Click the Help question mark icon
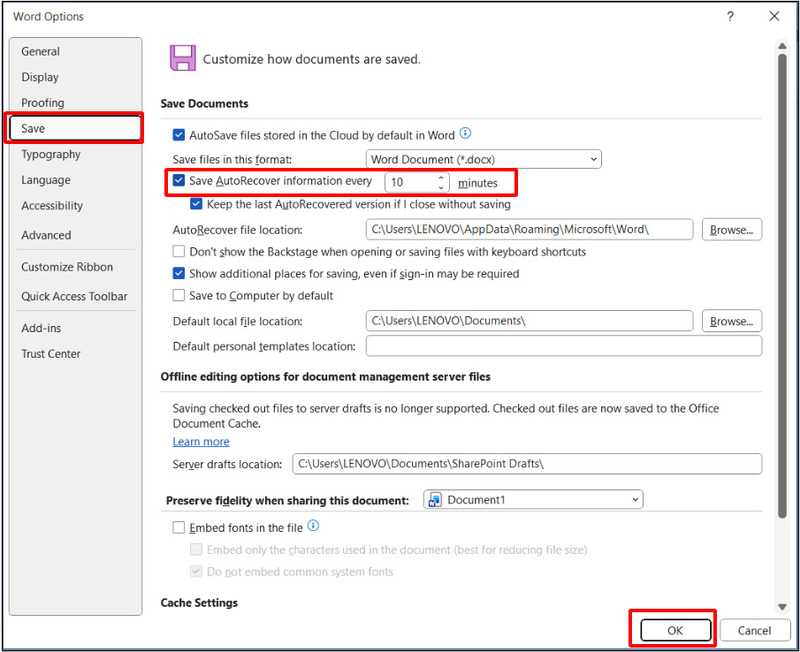Screen dimensions: 800x652 (730, 16)
